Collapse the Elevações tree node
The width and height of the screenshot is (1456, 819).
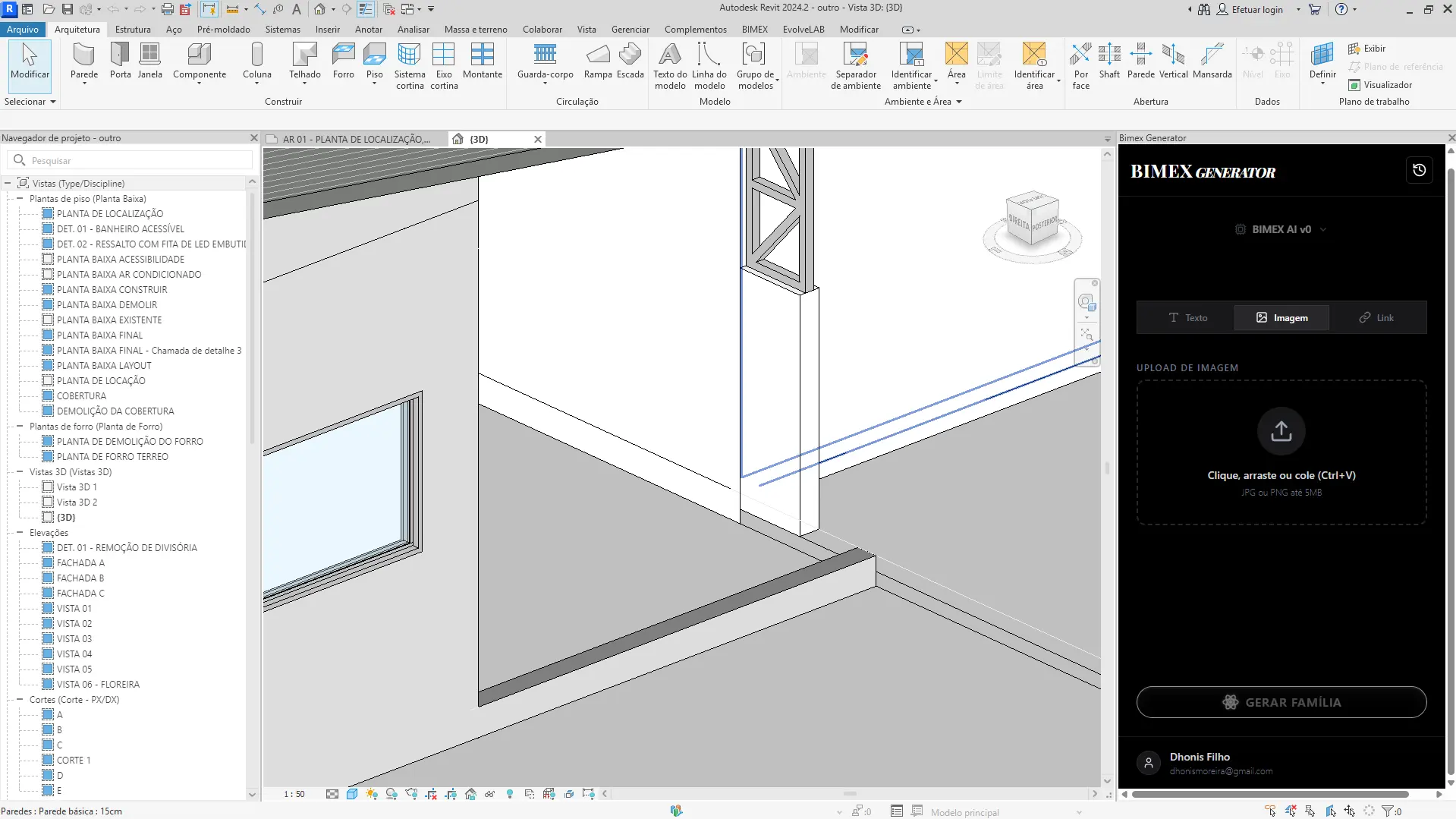pyautogui.click(x=20, y=532)
